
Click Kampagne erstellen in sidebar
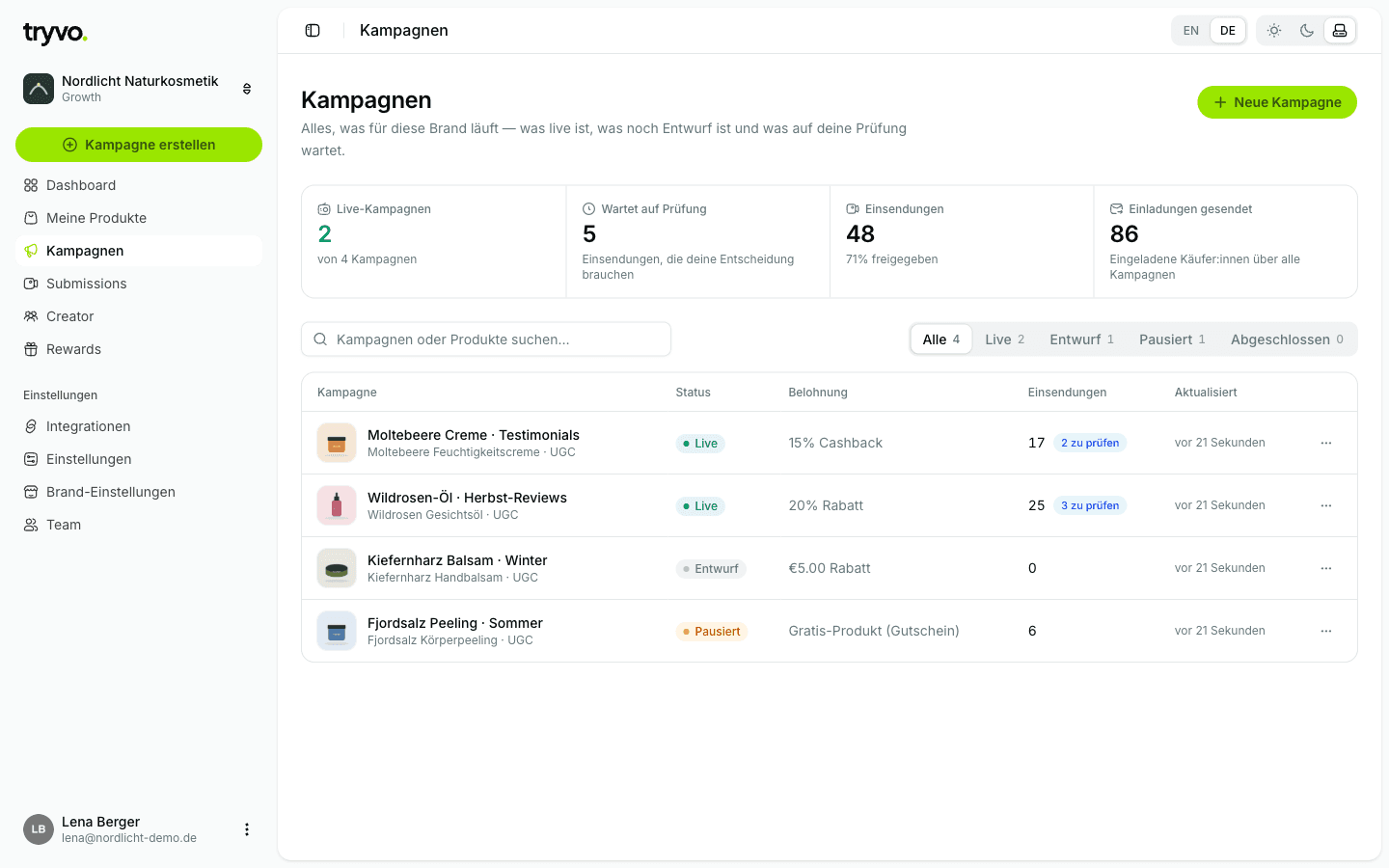tap(139, 145)
